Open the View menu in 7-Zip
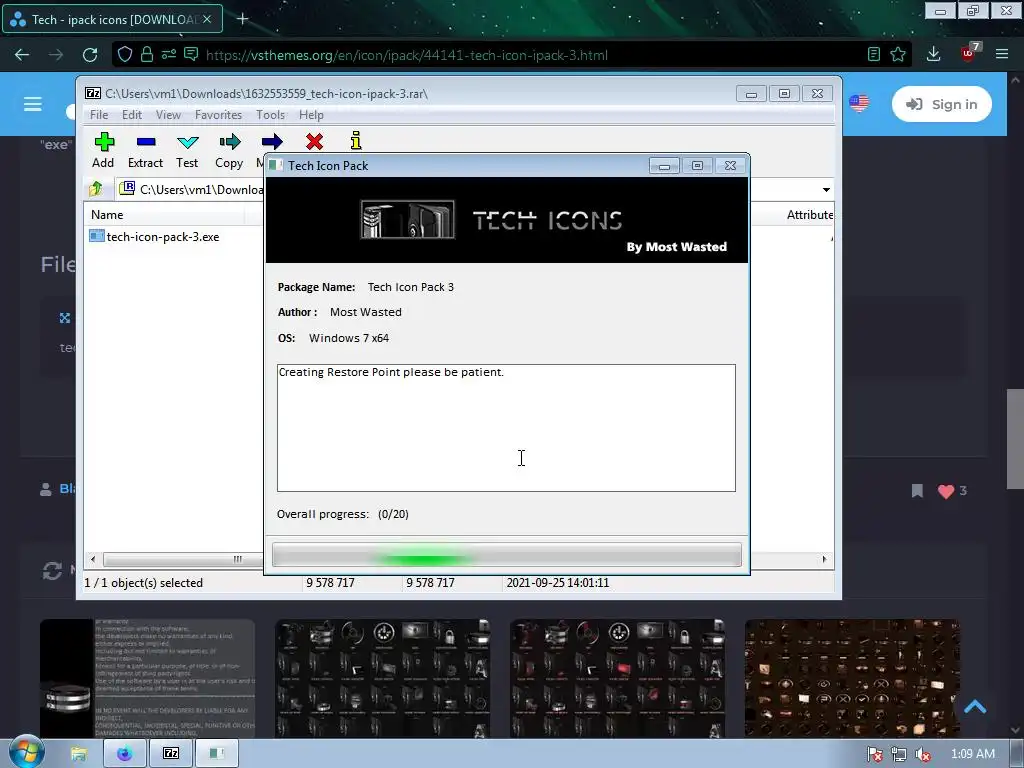 click(168, 115)
